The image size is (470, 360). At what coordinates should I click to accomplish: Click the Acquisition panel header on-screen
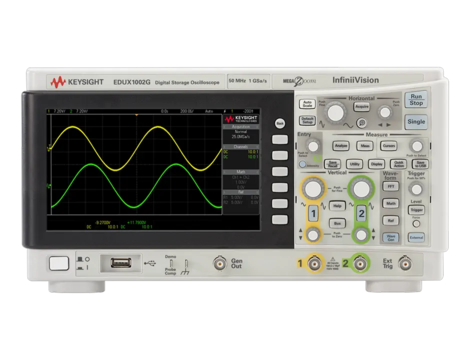241,127
